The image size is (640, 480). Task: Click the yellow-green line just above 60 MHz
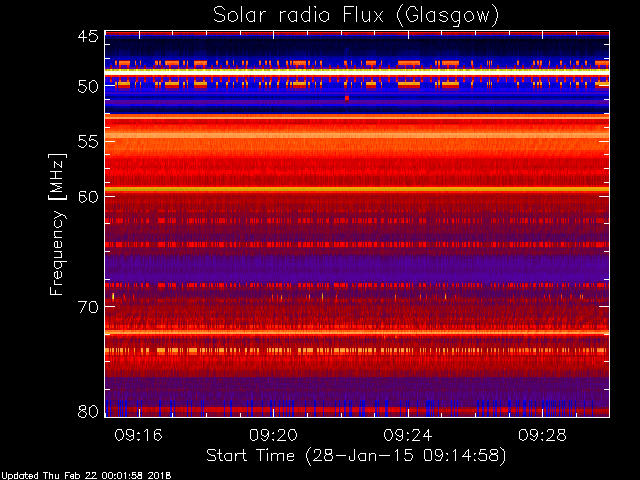[x=357, y=189]
